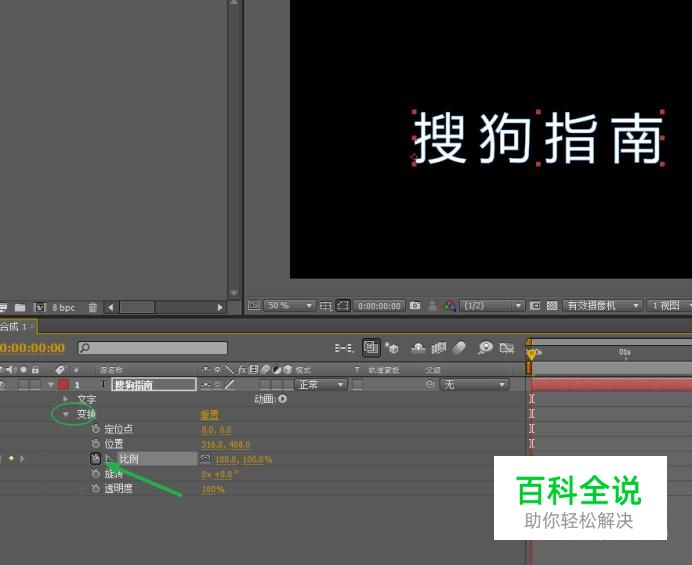The height and width of the screenshot is (565, 692).
Task: Open (1/2) resolution dropdown
Action: pyautogui.click(x=492, y=305)
